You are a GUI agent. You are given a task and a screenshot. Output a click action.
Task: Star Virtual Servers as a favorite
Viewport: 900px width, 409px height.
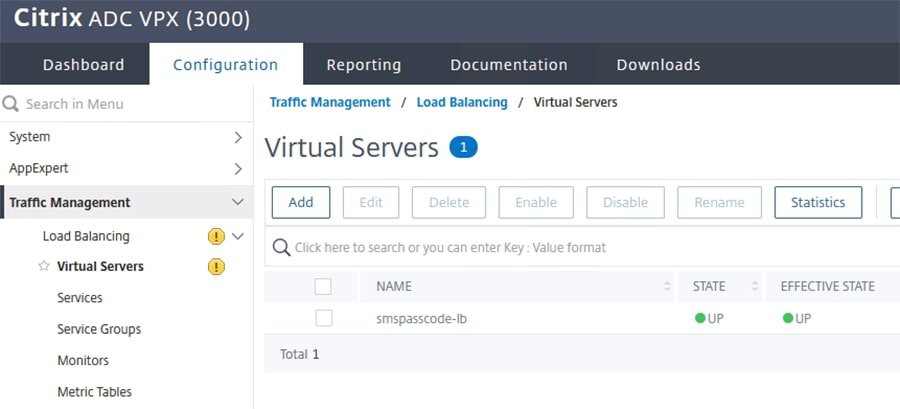(x=43, y=266)
